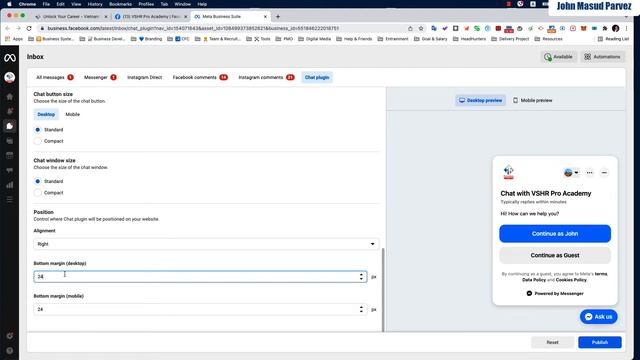Image resolution: width=640 pixels, height=360 pixels.
Task: Open new browser tab with plus icon
Action: [278, 16]
